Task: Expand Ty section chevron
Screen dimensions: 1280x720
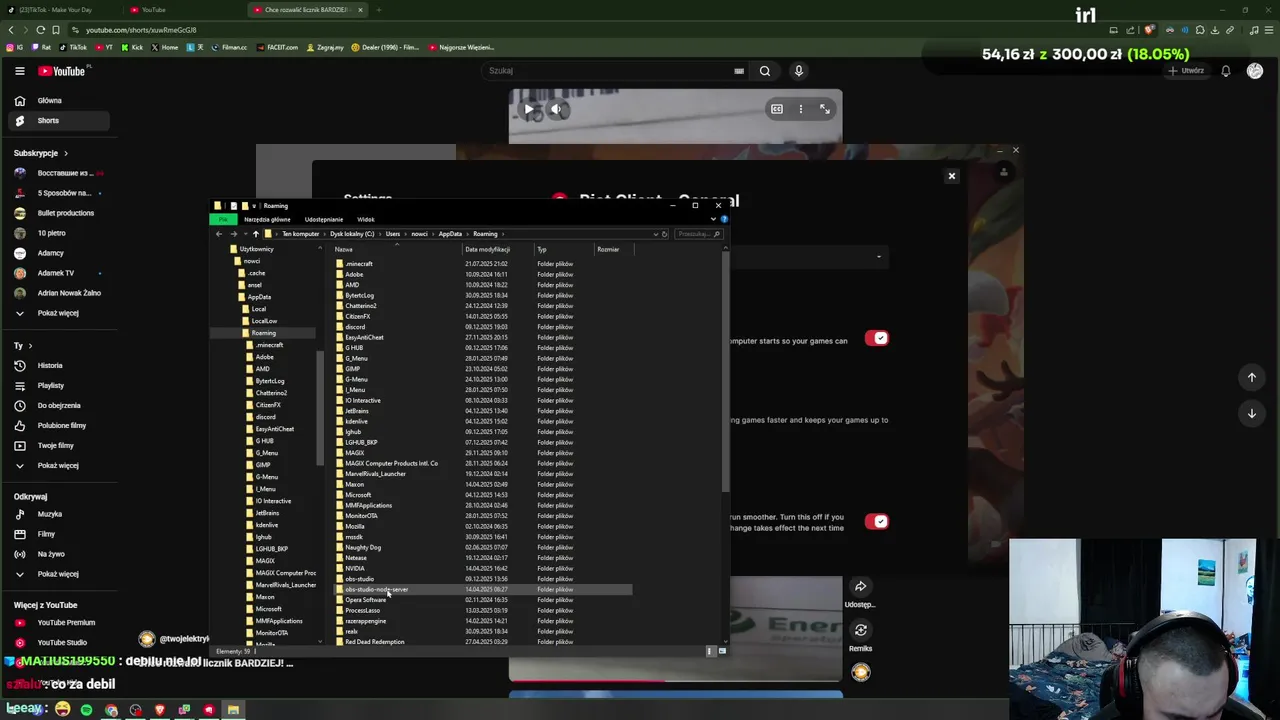Action: (x=31, y=346)
